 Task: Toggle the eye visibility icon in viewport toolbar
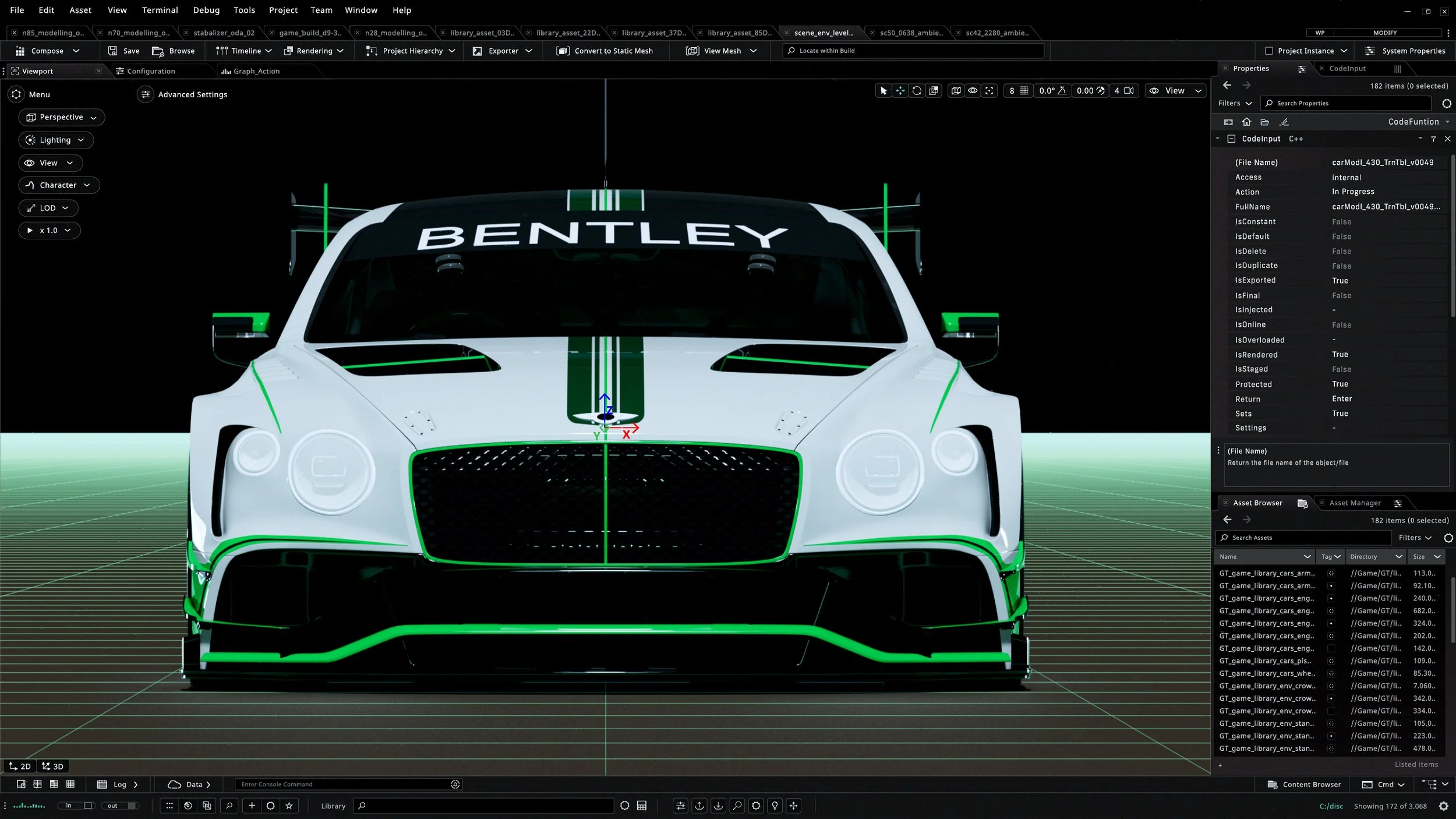coord(973,91)
